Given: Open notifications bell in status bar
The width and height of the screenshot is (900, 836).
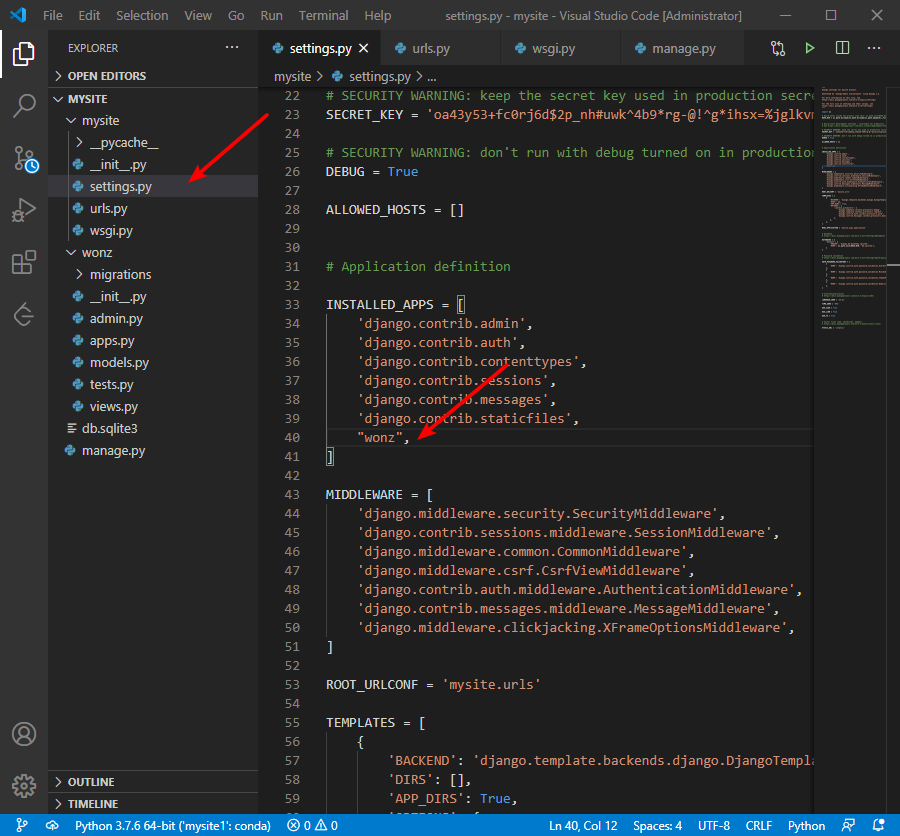Looking at the screenshot, I should coord(878,826).
